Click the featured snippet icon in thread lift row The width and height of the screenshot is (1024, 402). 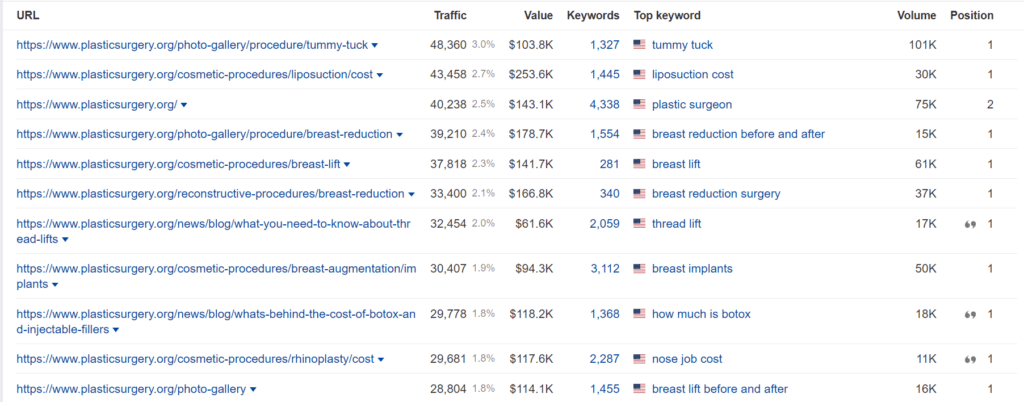click(x=970, y=224)
